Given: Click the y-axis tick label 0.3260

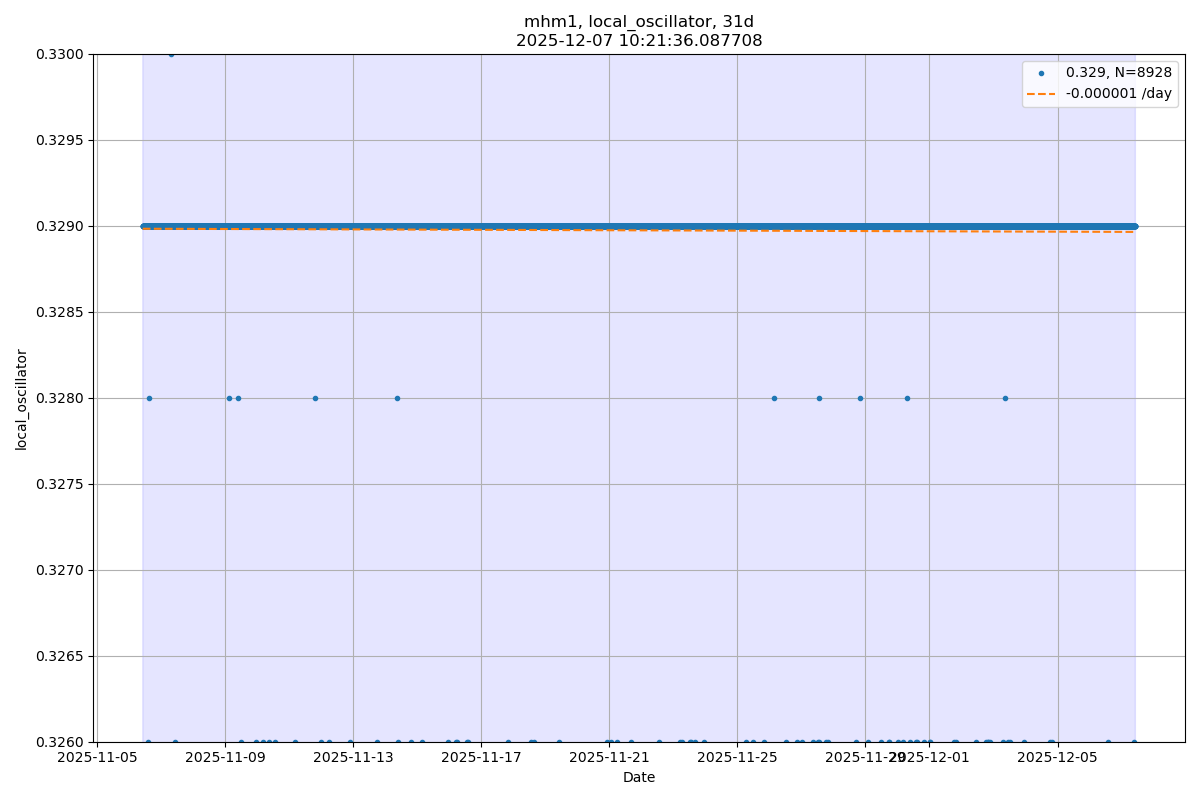Looking at the screenshot, I should coord(60,742).
